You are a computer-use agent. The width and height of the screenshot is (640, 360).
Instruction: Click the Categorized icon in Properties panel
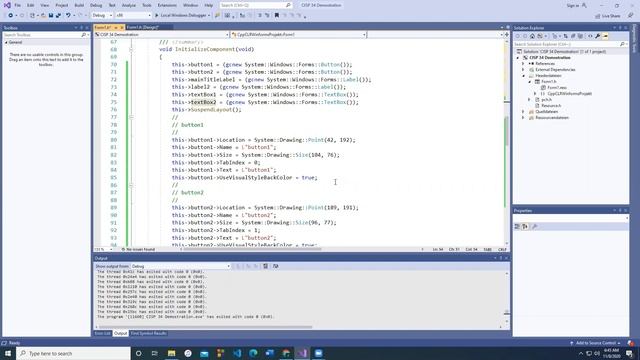(x=517, y=226)
